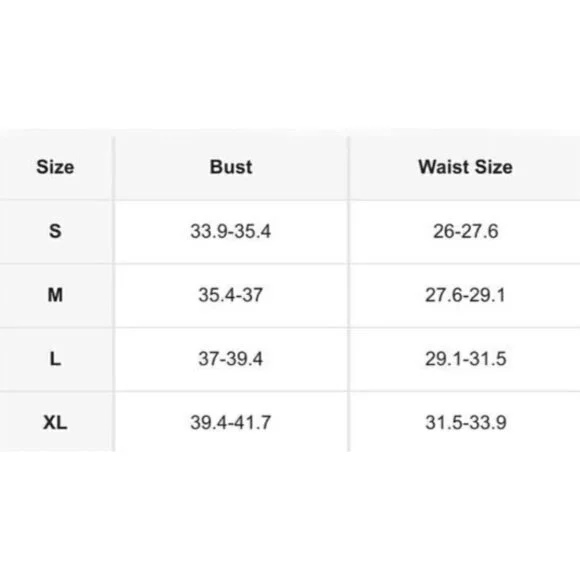This screenshot has width=580, height=580.
Task: Click the Size column header
Action: point(55,167)
